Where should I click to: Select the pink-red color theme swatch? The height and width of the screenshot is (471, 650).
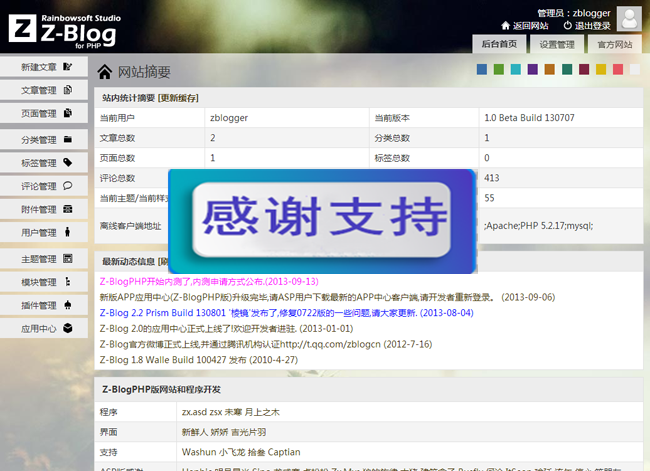point(618,69)
